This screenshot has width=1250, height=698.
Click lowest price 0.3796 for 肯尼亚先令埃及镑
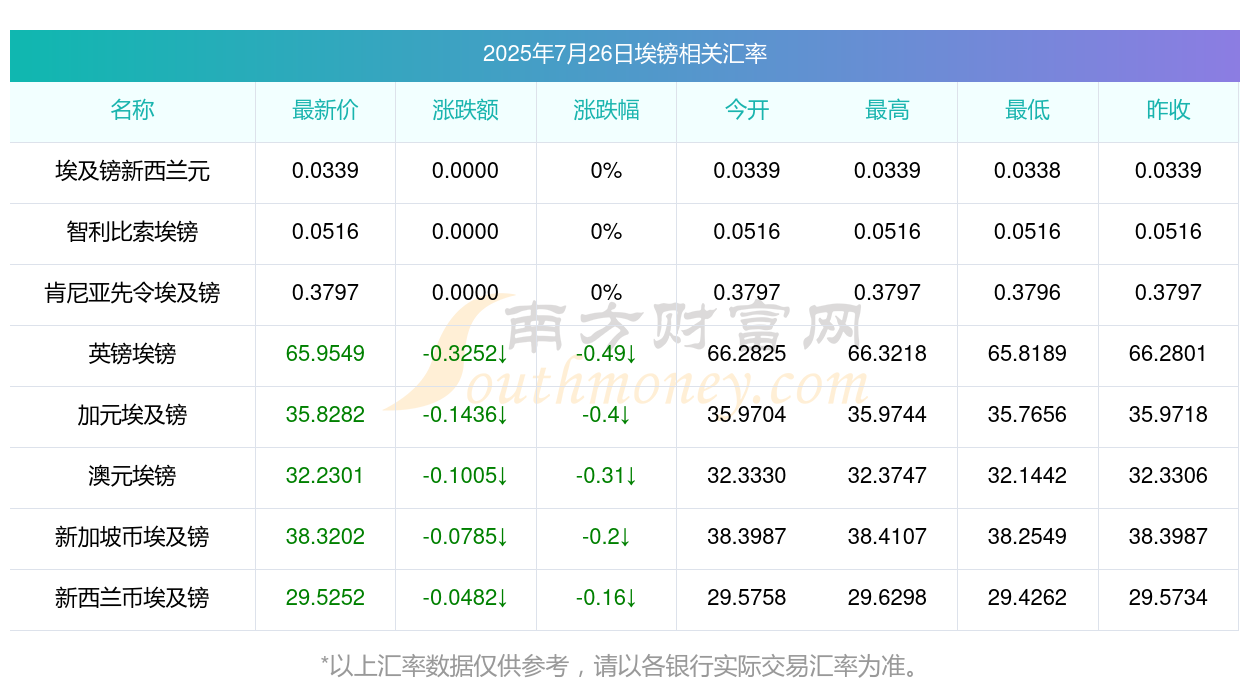1028,293
